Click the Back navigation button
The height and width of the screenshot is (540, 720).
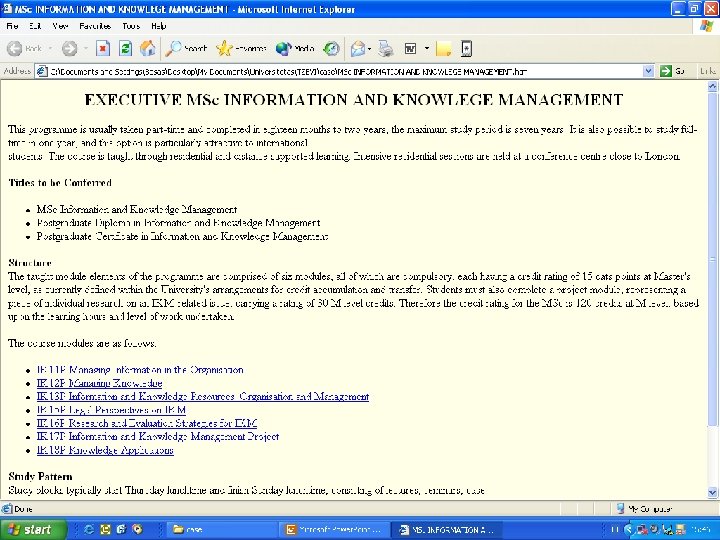click(x=24, y=48)
